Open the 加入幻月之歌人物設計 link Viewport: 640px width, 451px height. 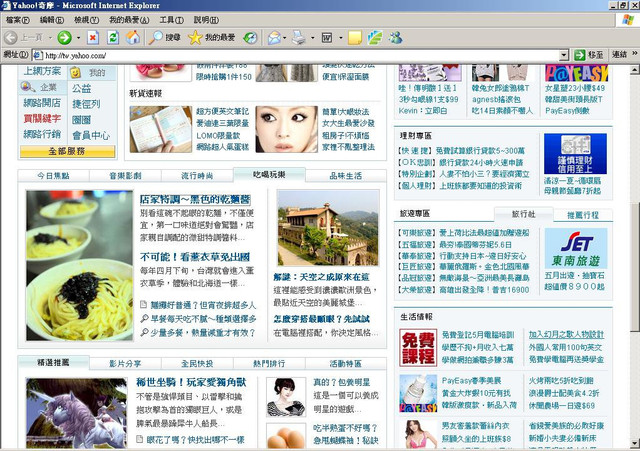[x=566, y=335]
